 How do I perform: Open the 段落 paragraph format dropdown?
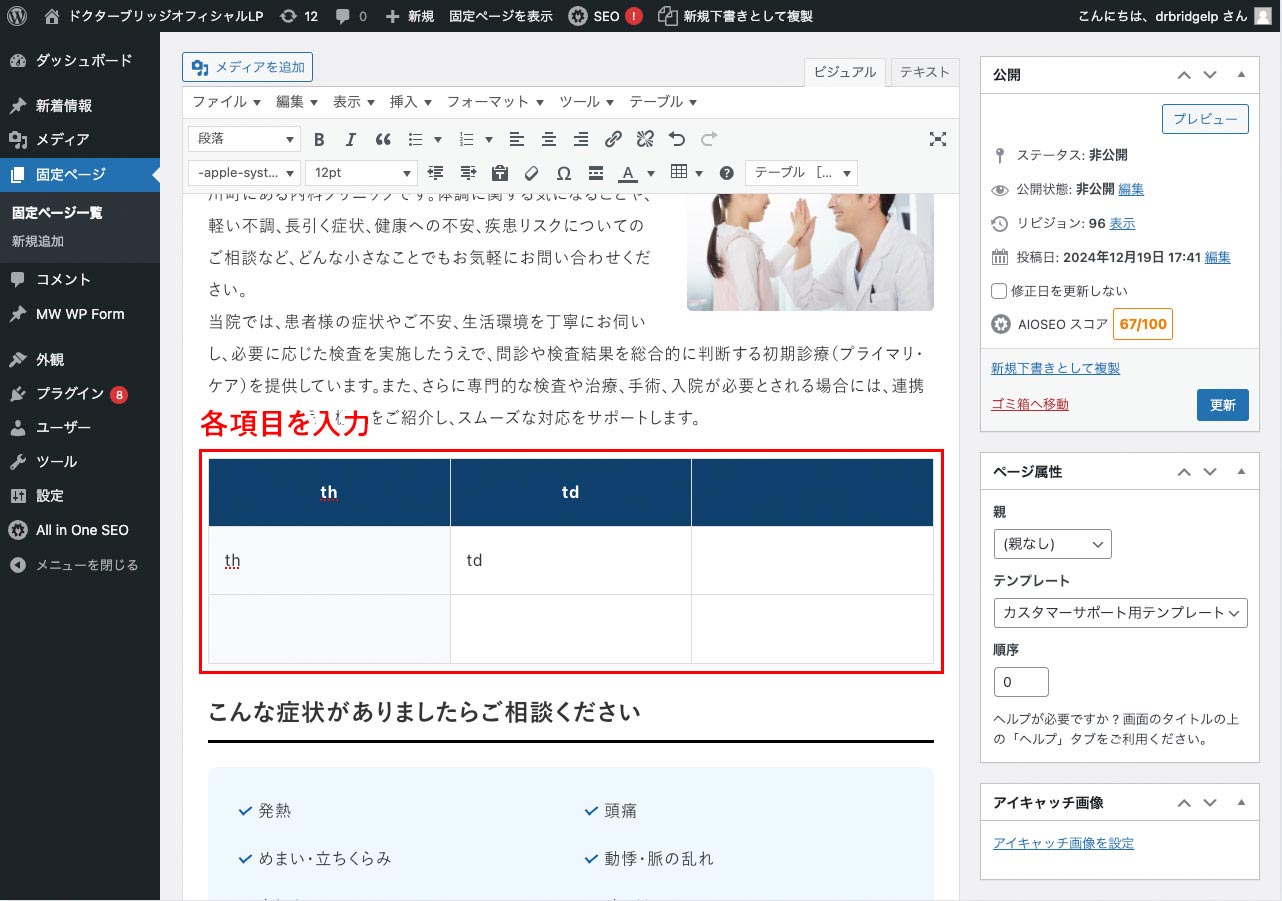click(245, 140)
